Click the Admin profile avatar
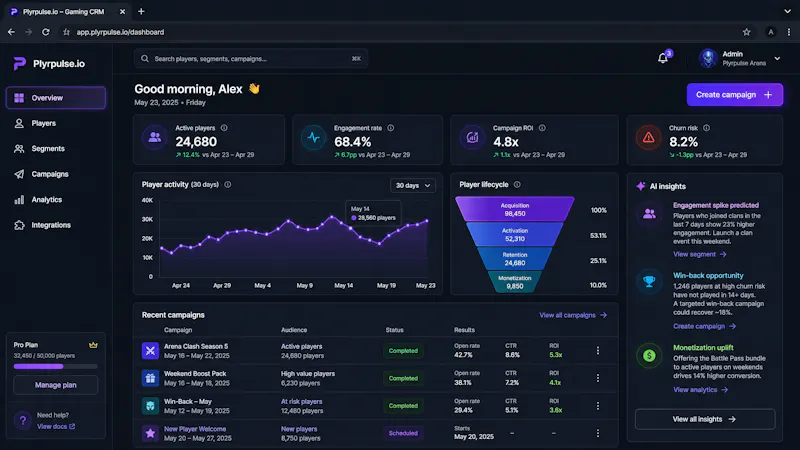Screen dimensions: 800x450 (x=708, y=58)
